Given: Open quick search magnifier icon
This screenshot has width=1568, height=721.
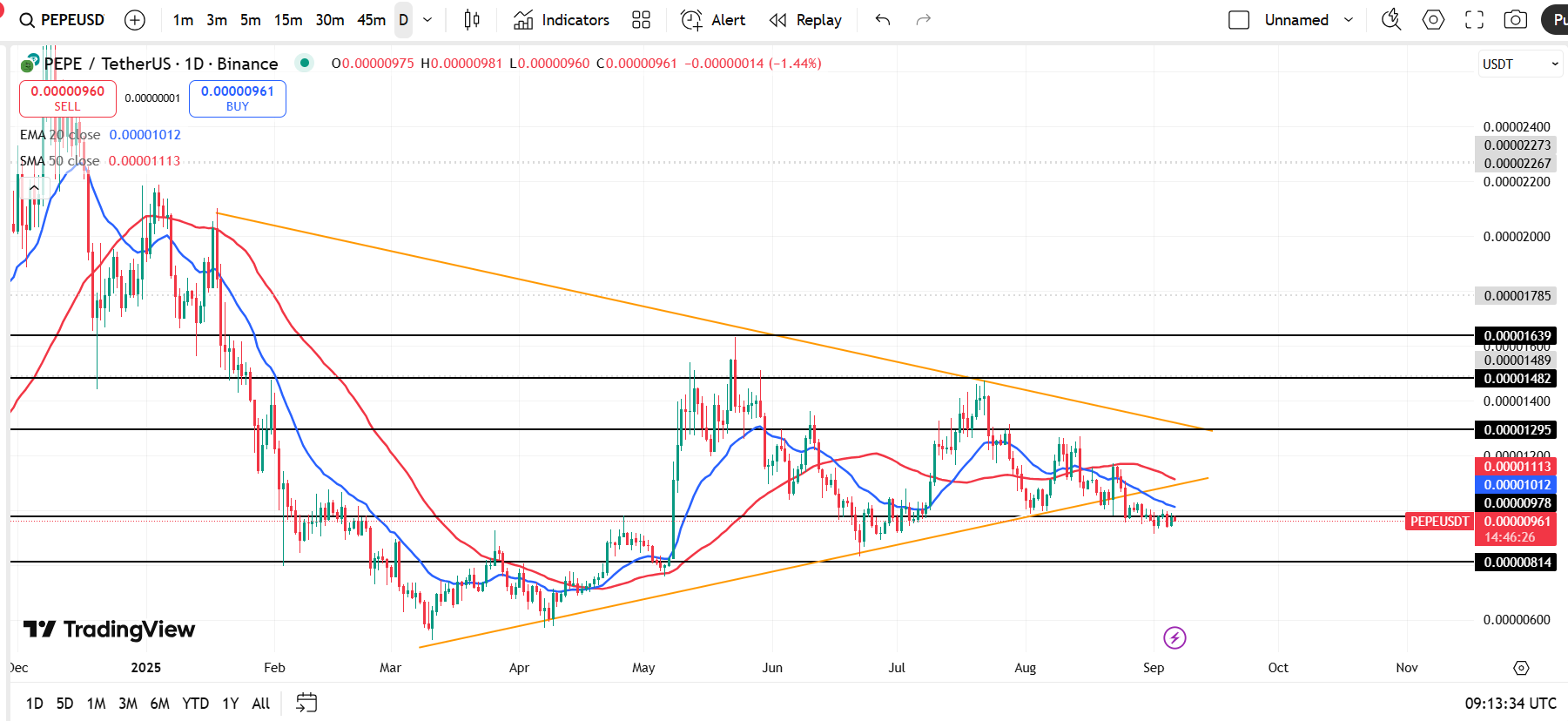Looking at the screenshot, I should point(1391,20).
